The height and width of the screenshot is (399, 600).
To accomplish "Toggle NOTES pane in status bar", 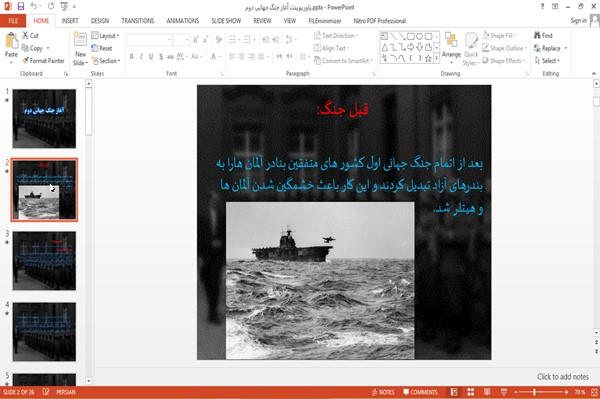I will pyautogui.click(x=383, y=392).
